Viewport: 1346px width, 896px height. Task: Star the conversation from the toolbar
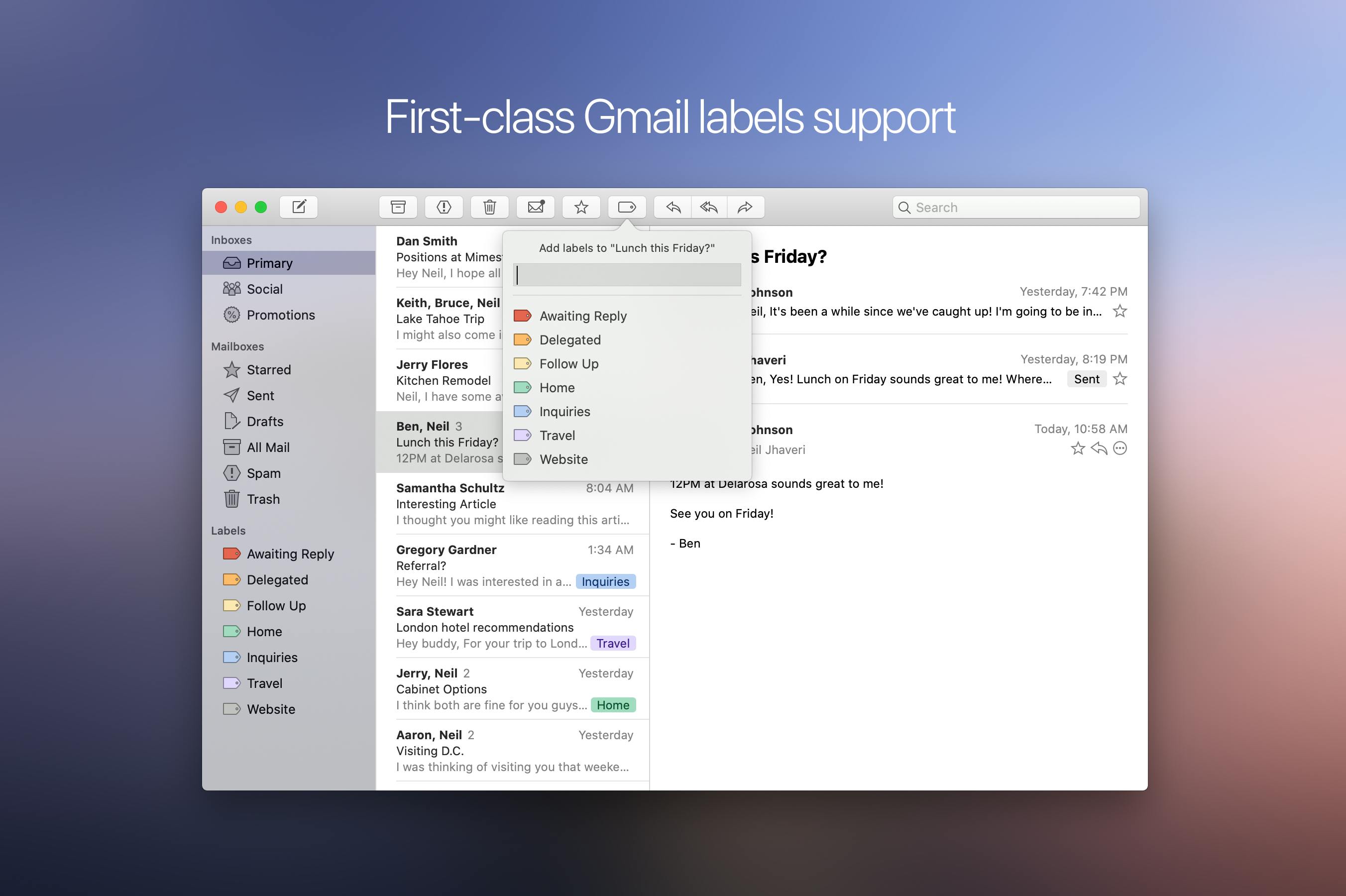pos(581,207)
